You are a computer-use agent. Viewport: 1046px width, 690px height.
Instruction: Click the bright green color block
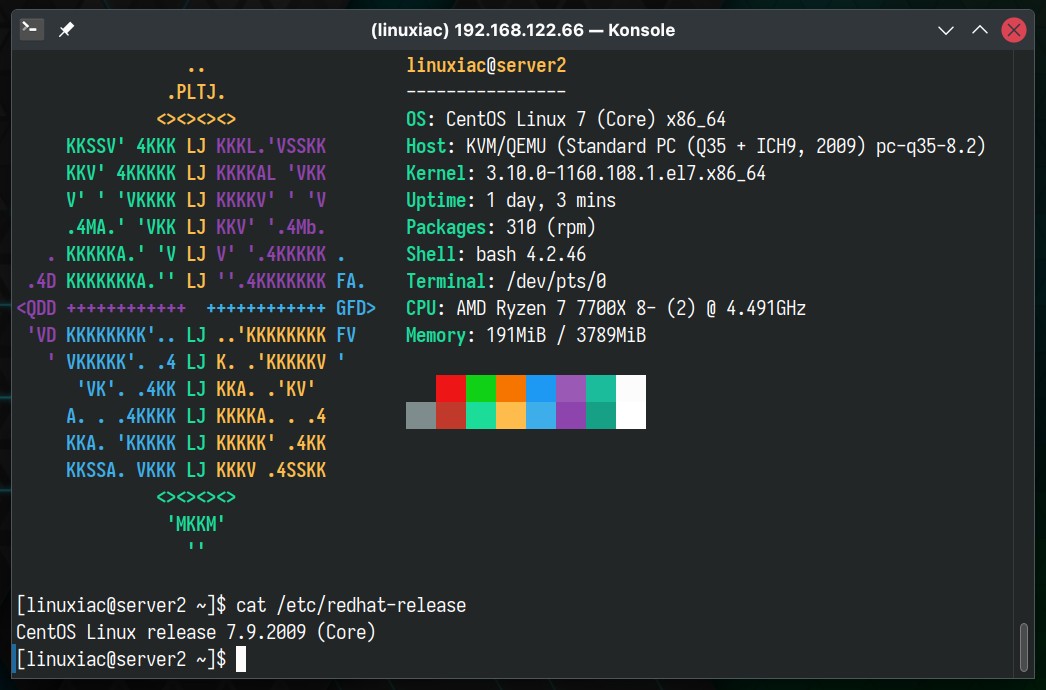click(x=481, y=388)
